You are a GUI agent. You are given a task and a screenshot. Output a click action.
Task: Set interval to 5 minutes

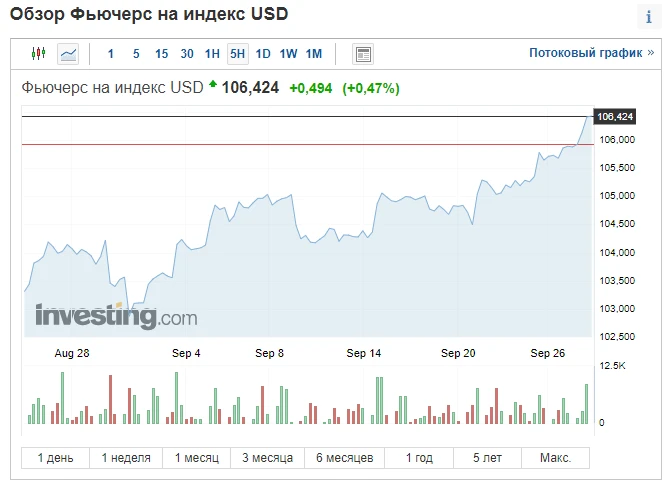click(136, 54)
